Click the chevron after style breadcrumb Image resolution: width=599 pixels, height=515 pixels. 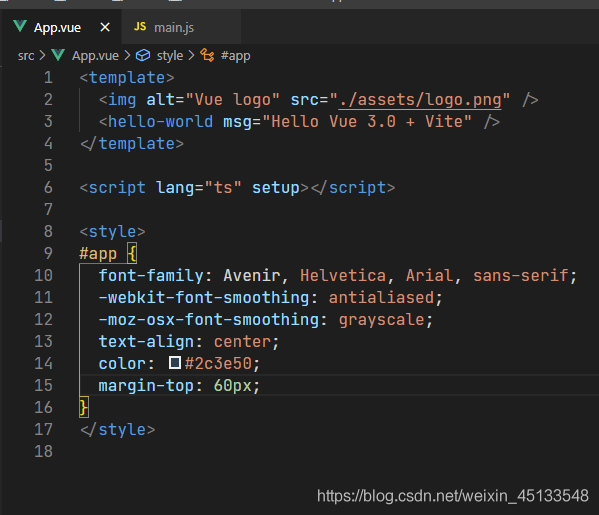pos(191,56)
